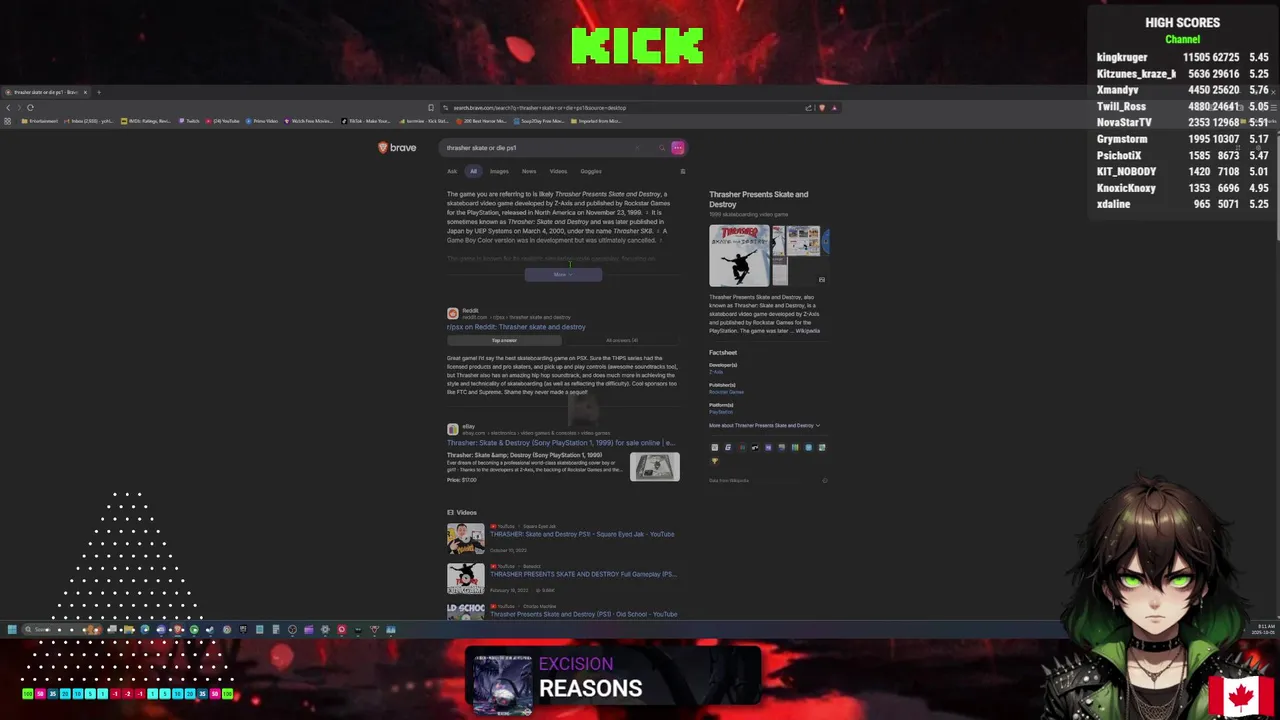The image size is (1280, 720).
Task: Open Steam icon in taskbar
Action: point(210,629)
